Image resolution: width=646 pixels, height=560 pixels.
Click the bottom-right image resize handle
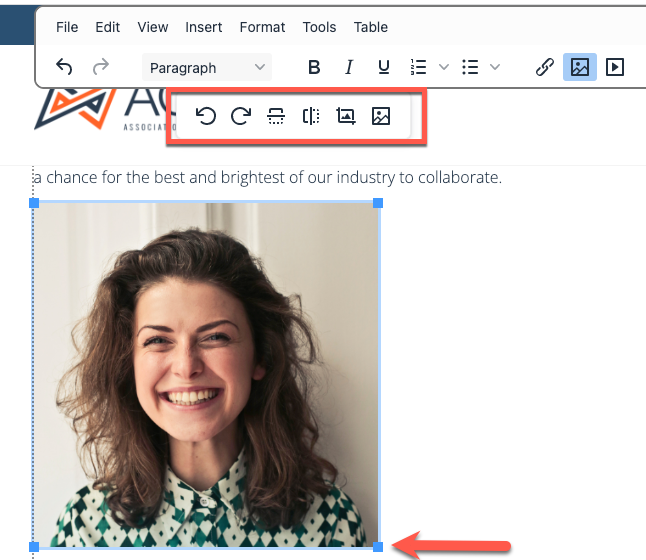(378, 547)
